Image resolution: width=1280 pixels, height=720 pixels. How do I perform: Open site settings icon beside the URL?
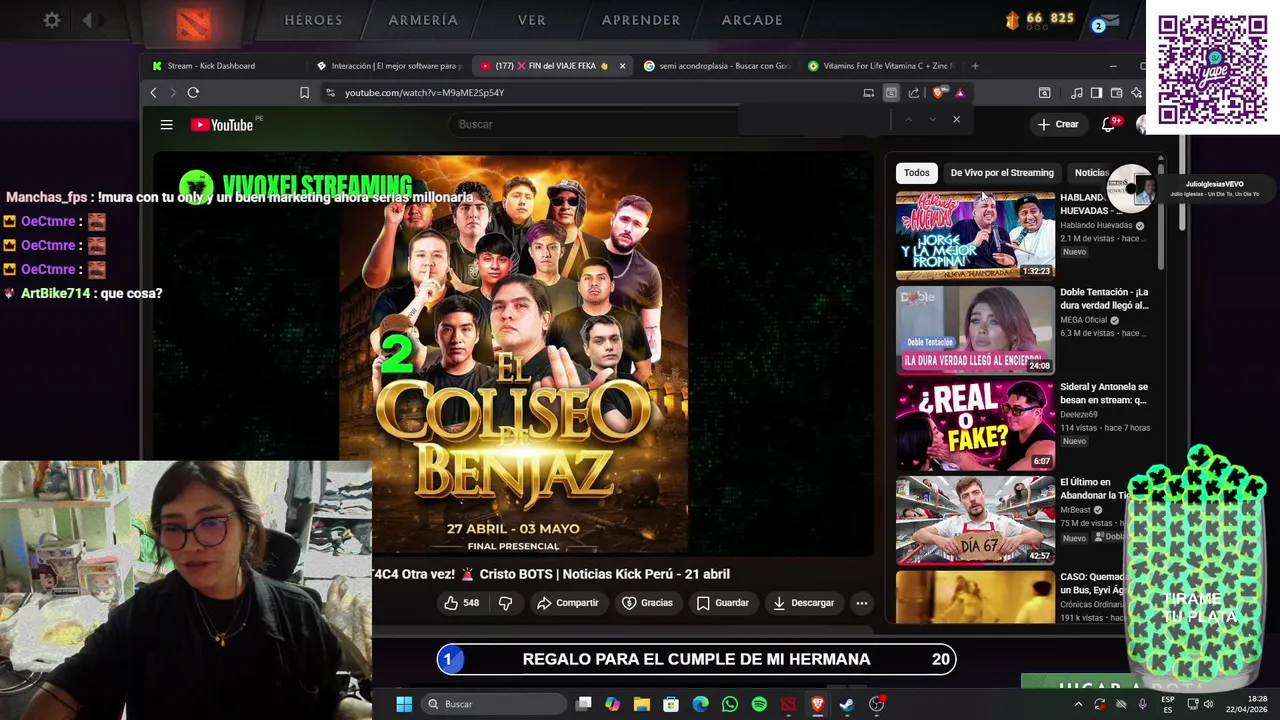tap(330, 93)
